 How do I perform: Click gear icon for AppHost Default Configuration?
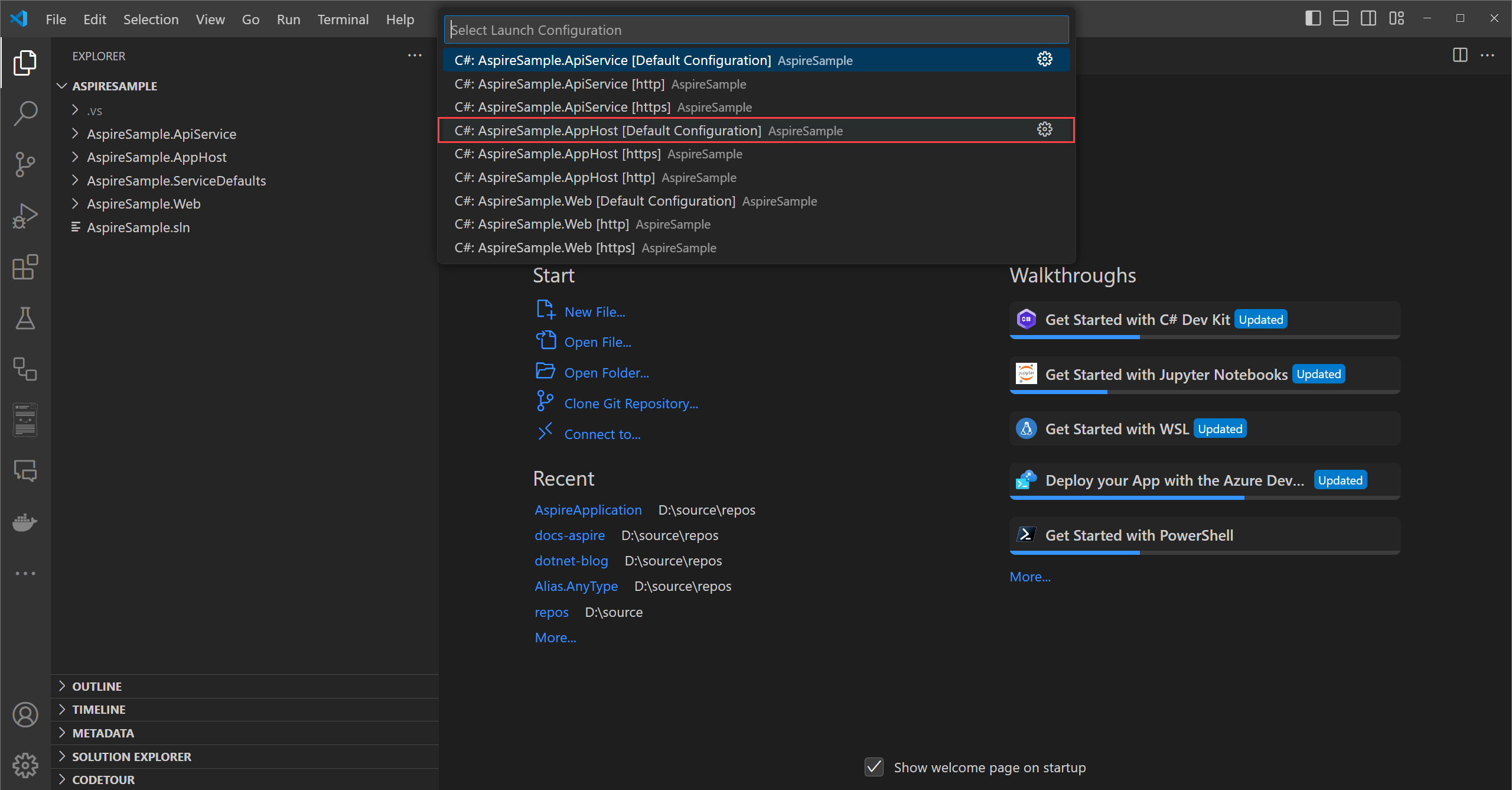pos(1044,130)
